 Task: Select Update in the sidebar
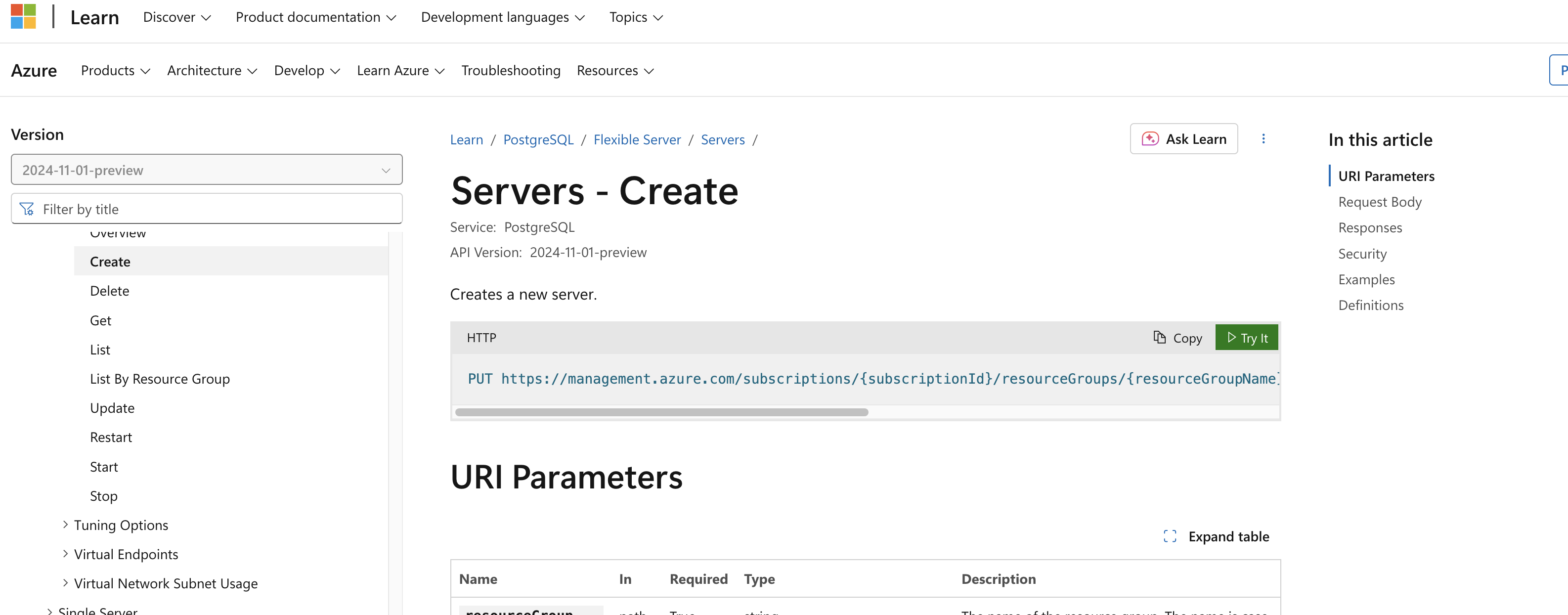coord(112,408)
